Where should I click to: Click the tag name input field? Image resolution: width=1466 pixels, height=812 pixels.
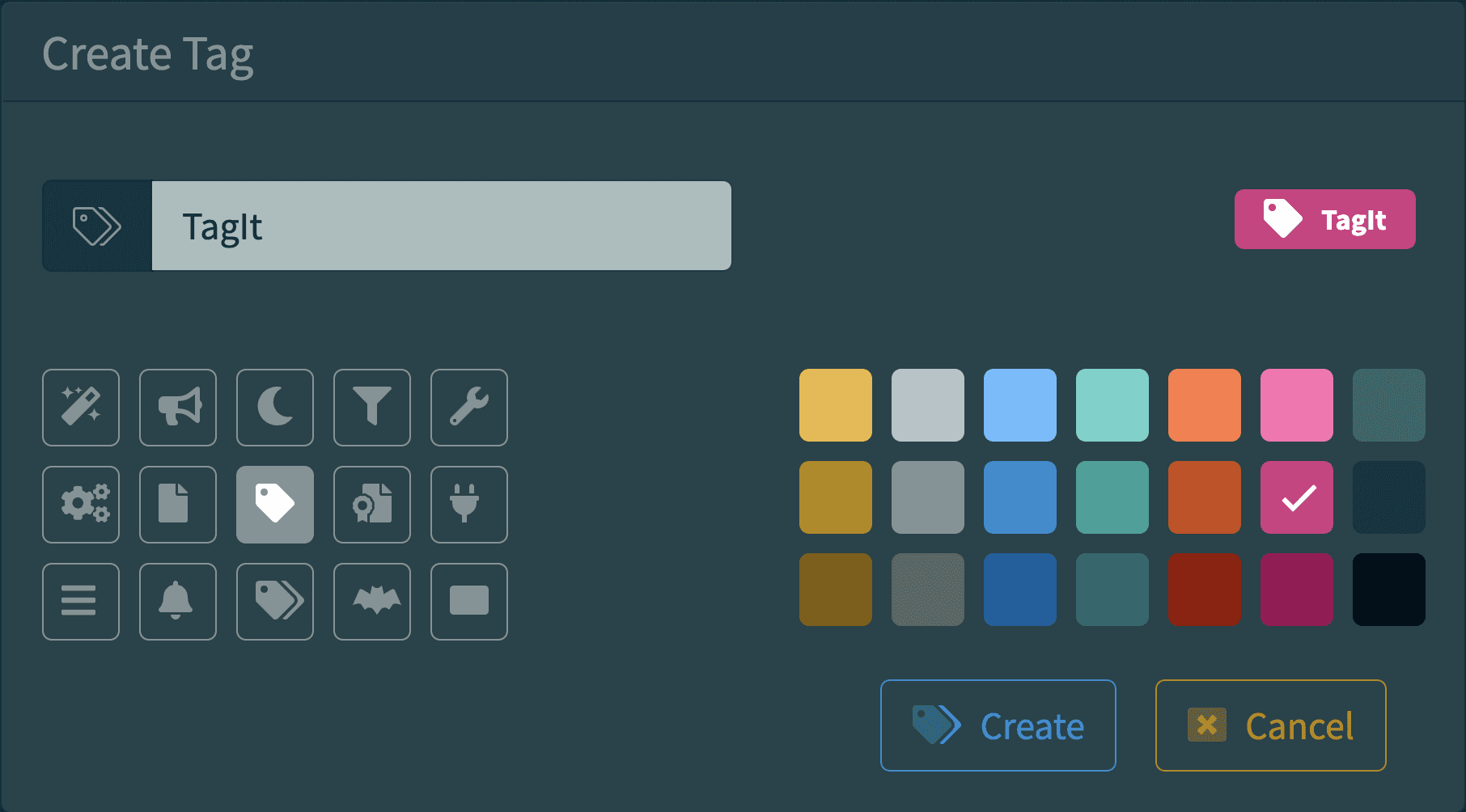coord(441,226)
